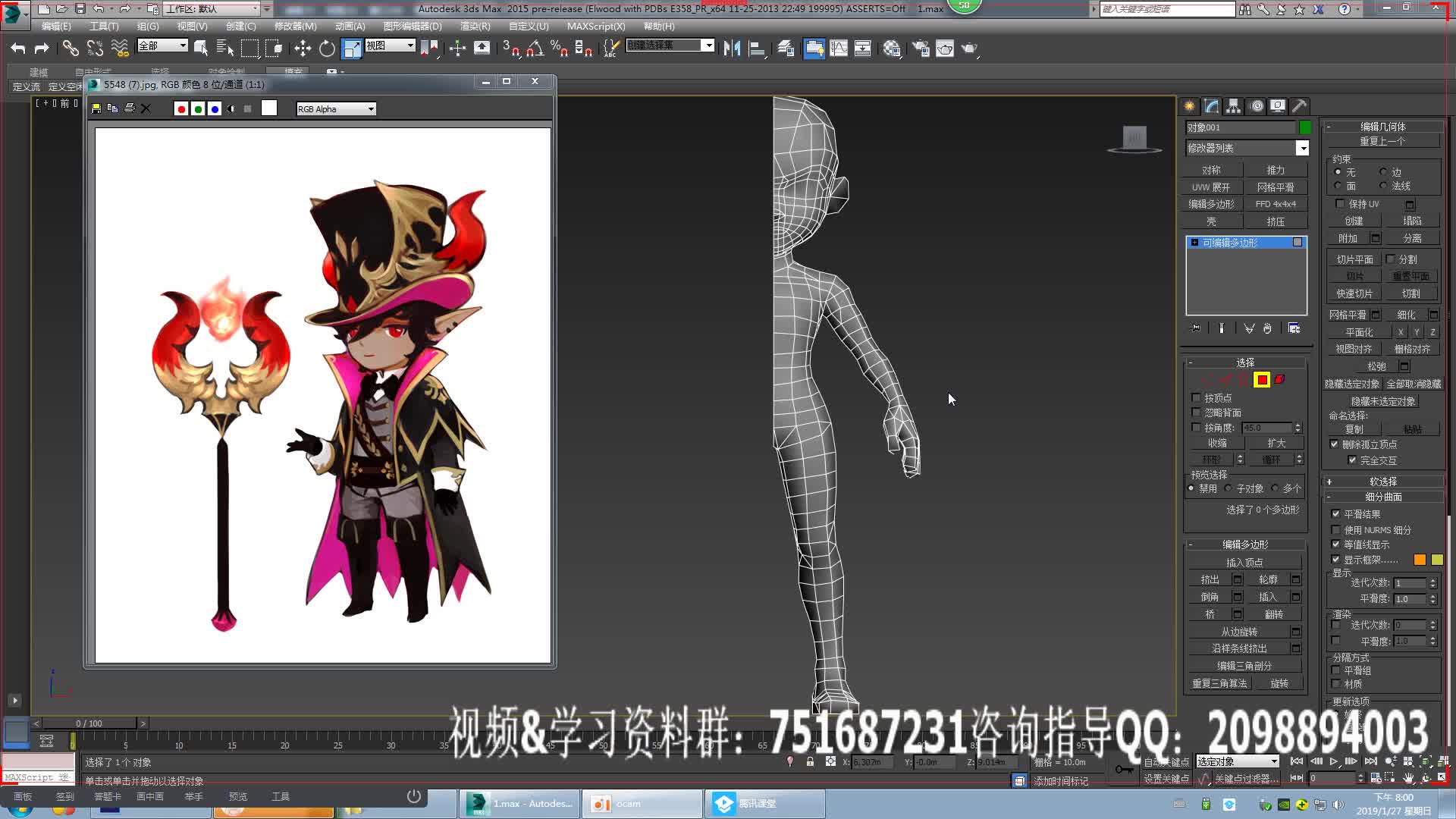This screenshot has height=819, width=1456.
Task: Click the 网格平滑 modifier button
Action: coord(1277,187)
